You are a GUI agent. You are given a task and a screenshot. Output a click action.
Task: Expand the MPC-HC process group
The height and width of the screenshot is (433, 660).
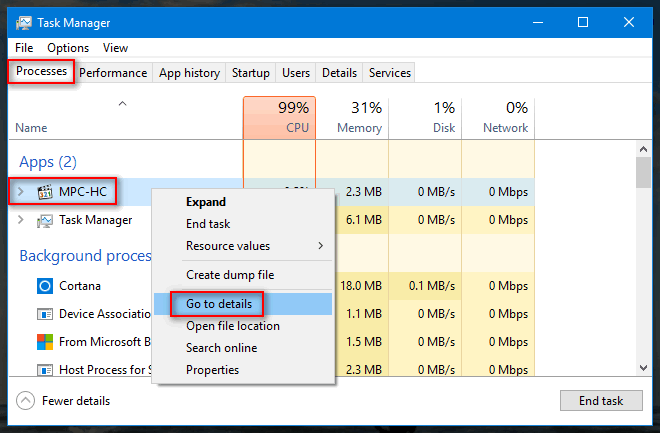(20, 192)
